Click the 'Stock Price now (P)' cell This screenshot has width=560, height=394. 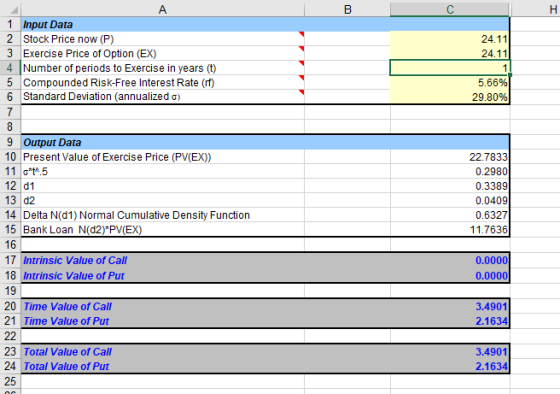click(x=162, y=39)
